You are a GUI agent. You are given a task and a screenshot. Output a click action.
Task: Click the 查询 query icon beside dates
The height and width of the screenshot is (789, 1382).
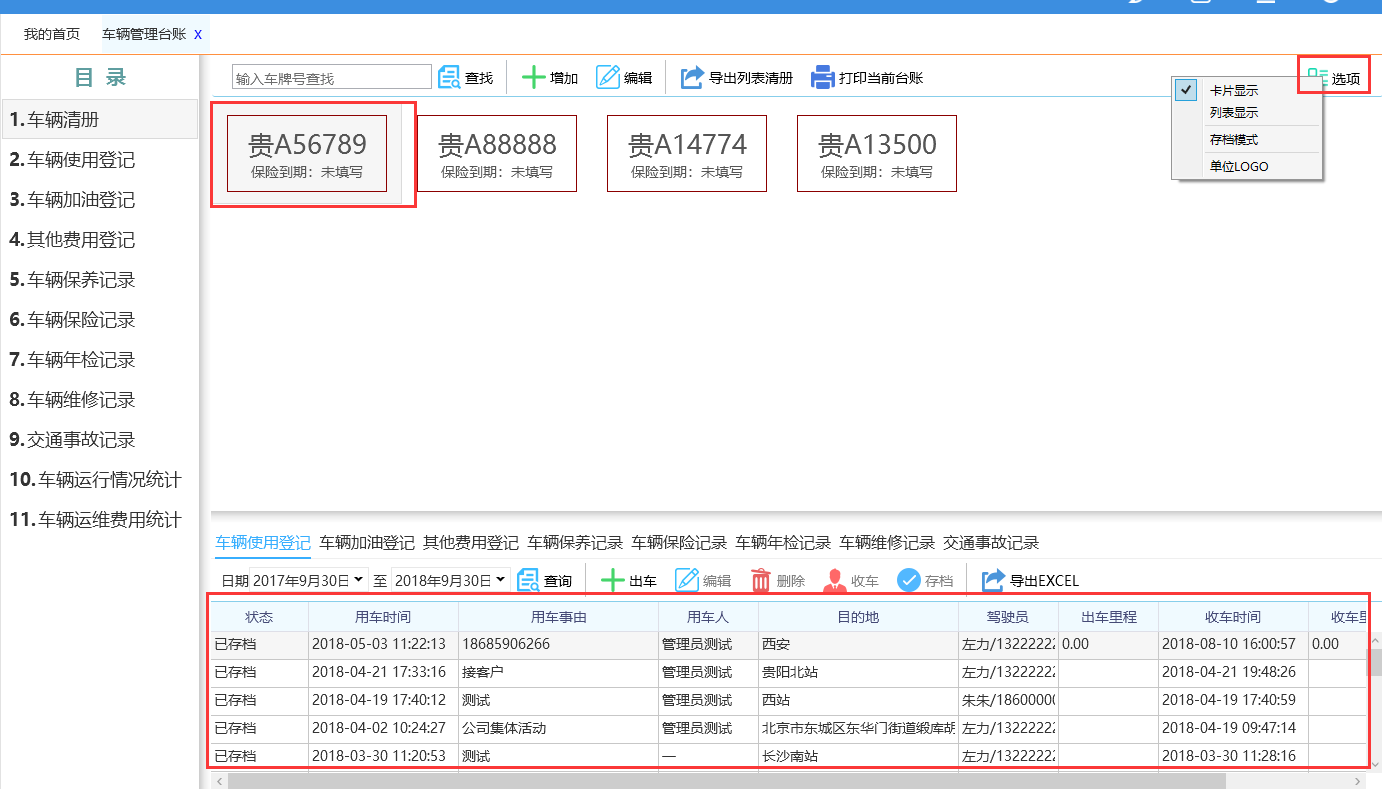528,580
